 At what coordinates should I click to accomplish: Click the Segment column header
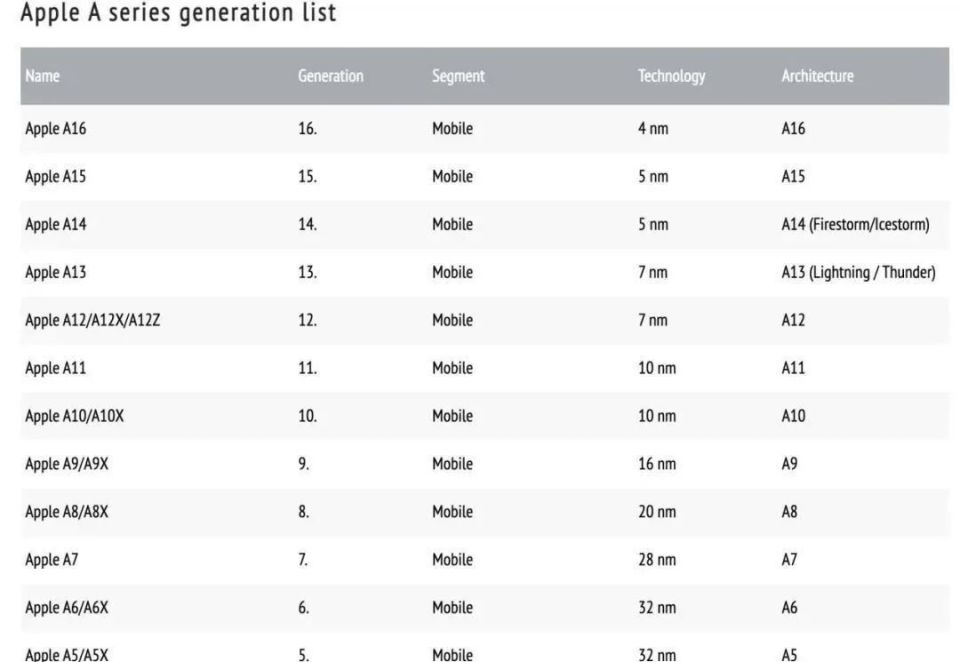click(x=458, y=76)
